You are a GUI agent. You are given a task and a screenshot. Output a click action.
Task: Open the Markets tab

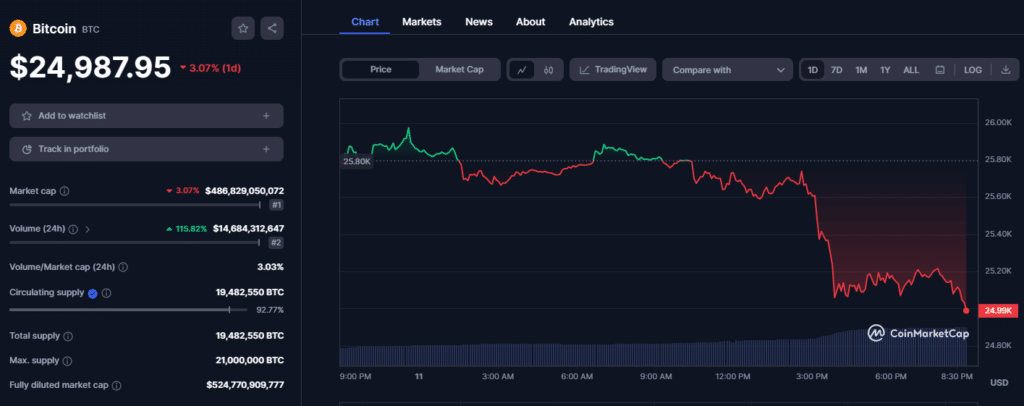coord(422,22)
